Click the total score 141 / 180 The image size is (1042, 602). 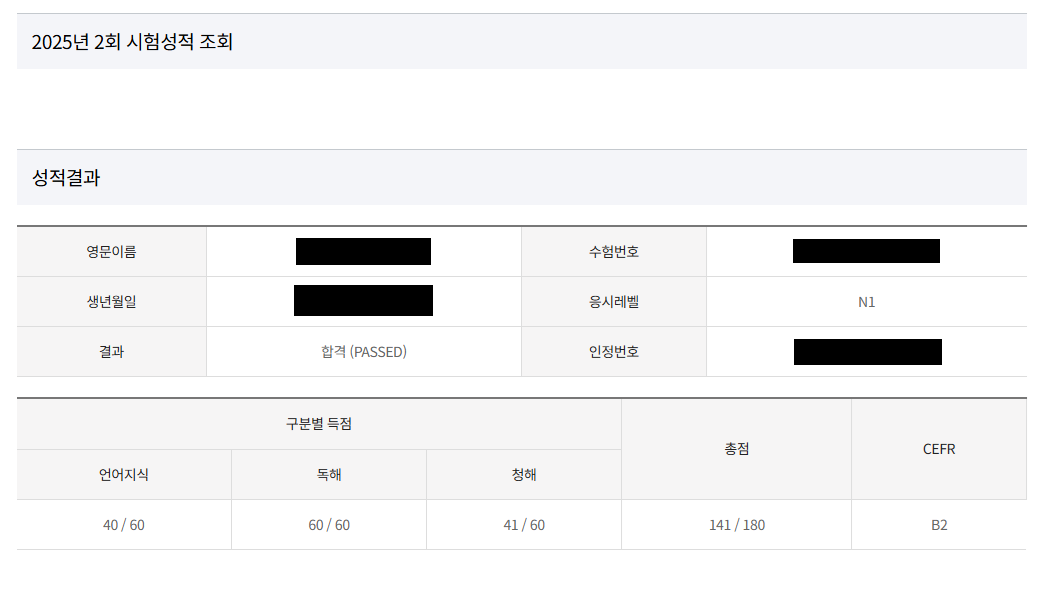(737, 525)
